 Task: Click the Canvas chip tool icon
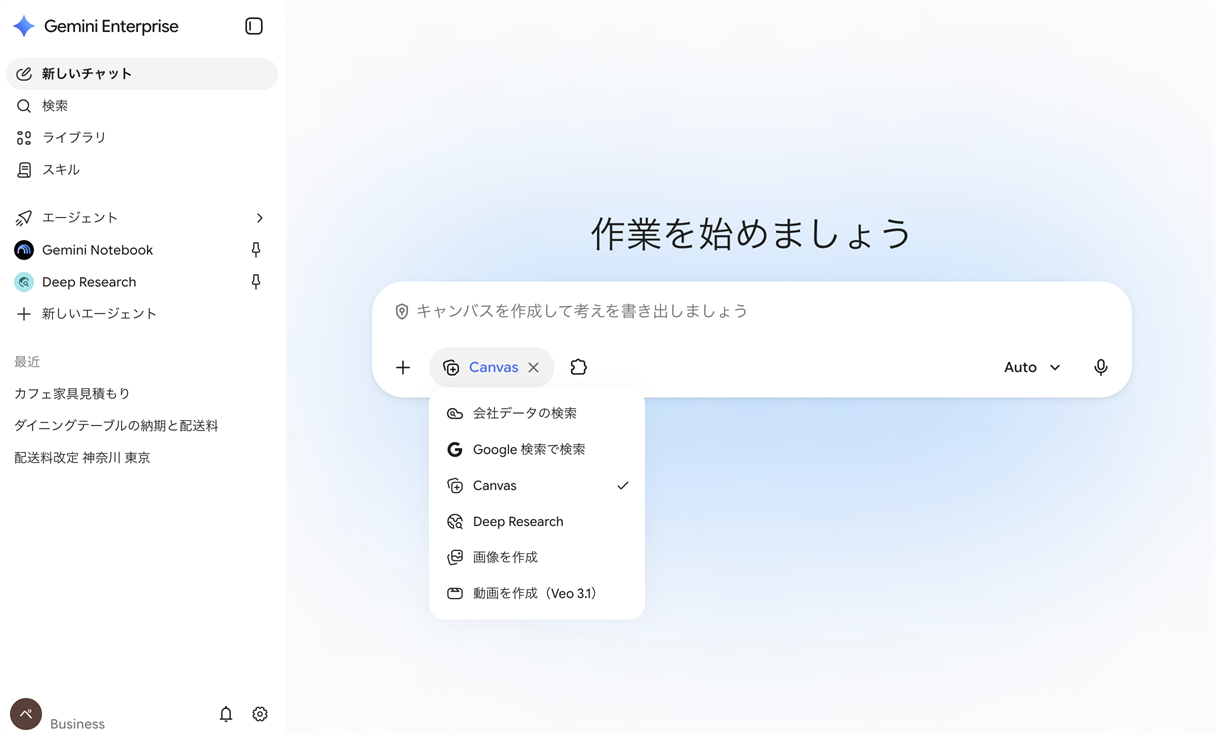(x=451, y=368)
